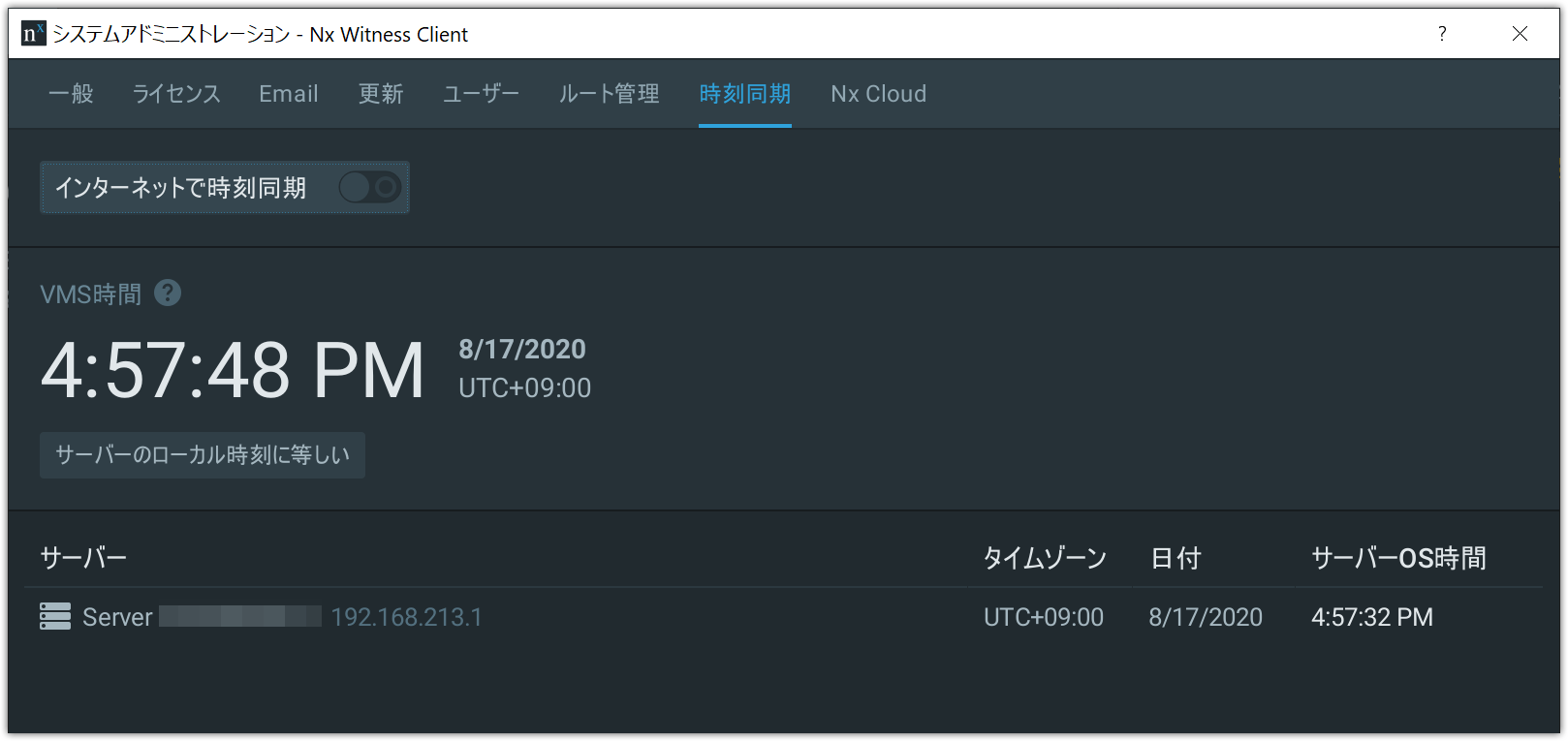Image resolution: width=1568 pixels, height=741 pixels.
Task: Click the サーバーのローカル時刻に等しい button
Action: (x=203, y=455)
